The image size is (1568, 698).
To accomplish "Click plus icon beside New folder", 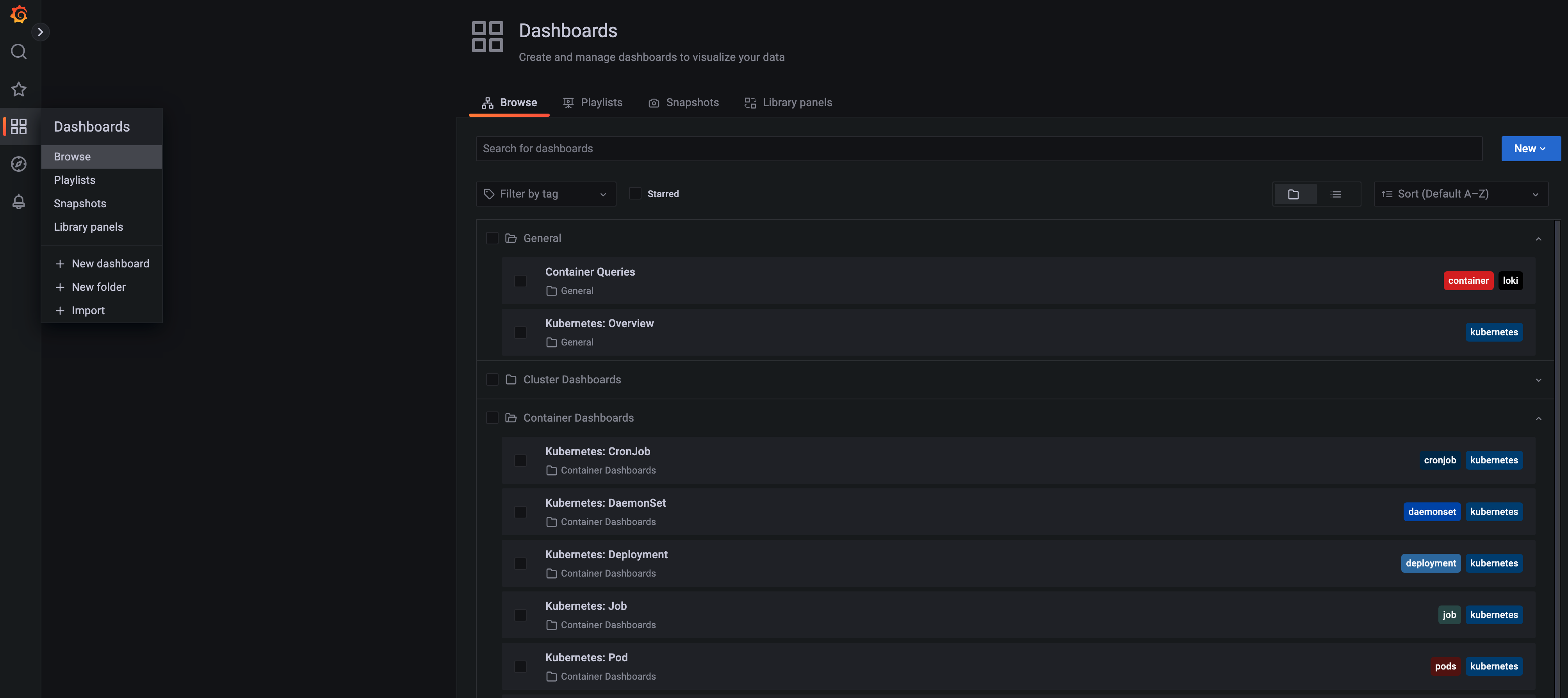I will coord(60,287).
